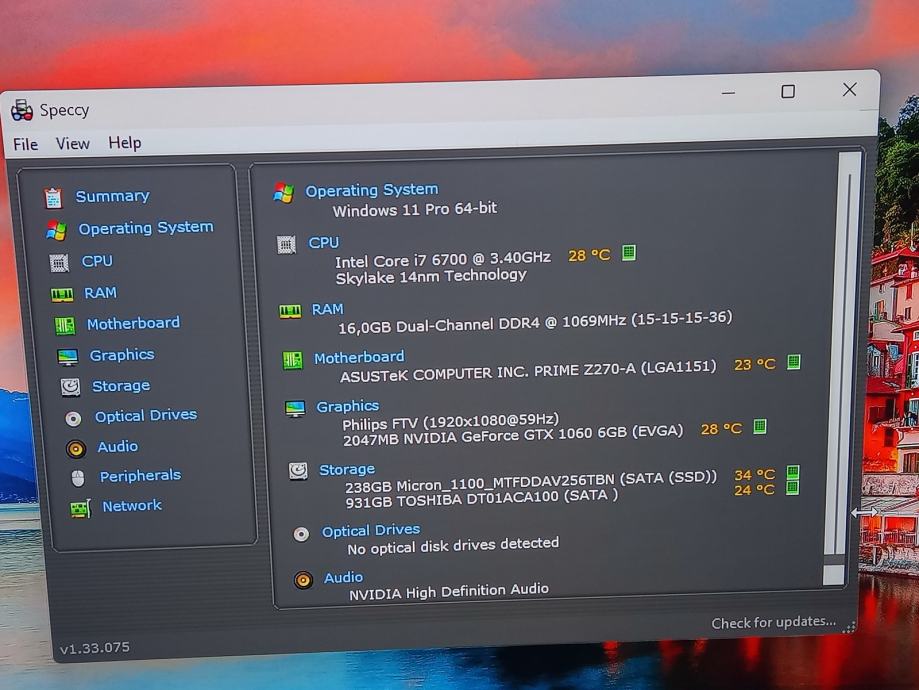919x690 pixels.
Task: Click the Storage heading in summary panel
Action: pyautogui.click(x=347, y=469)
